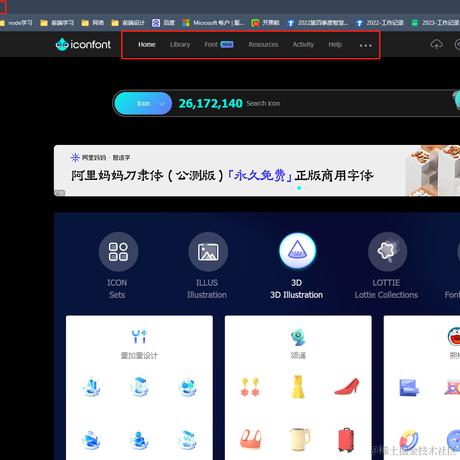Open the 前端学习 bookmark folder
This screenshot has width=460, height=460.
click(57, 23)
